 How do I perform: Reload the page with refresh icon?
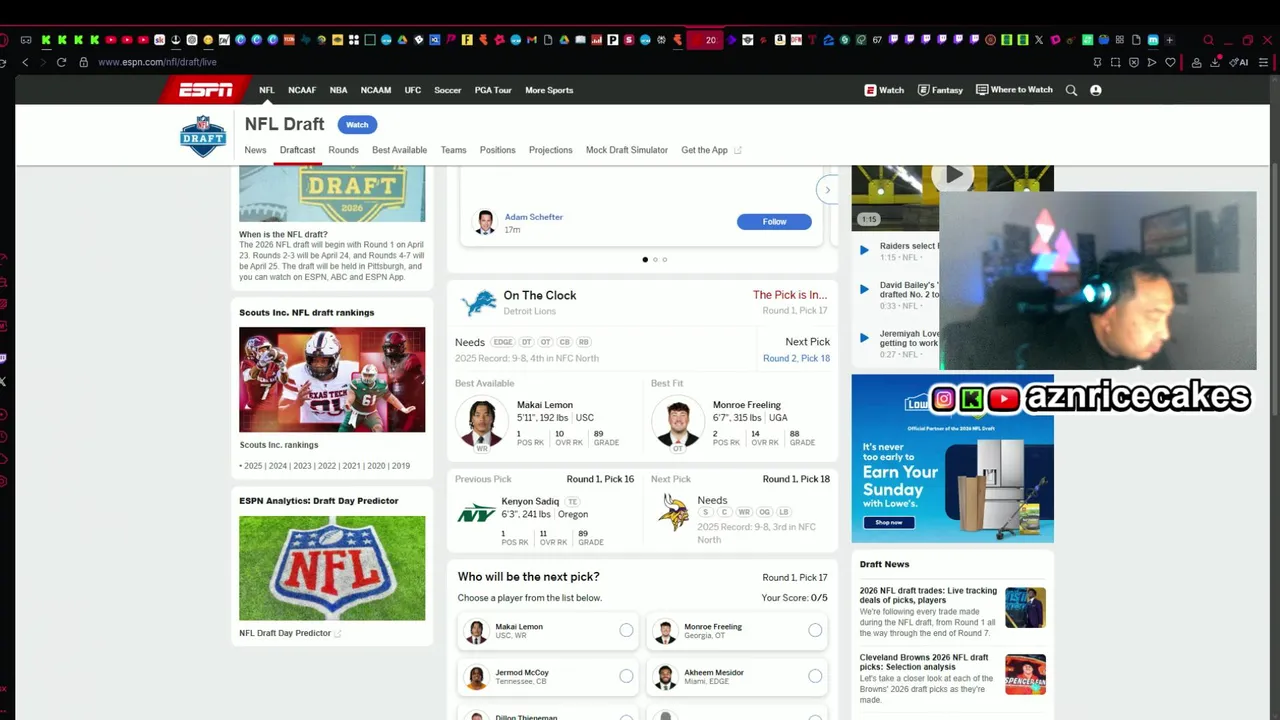(61, 62)
